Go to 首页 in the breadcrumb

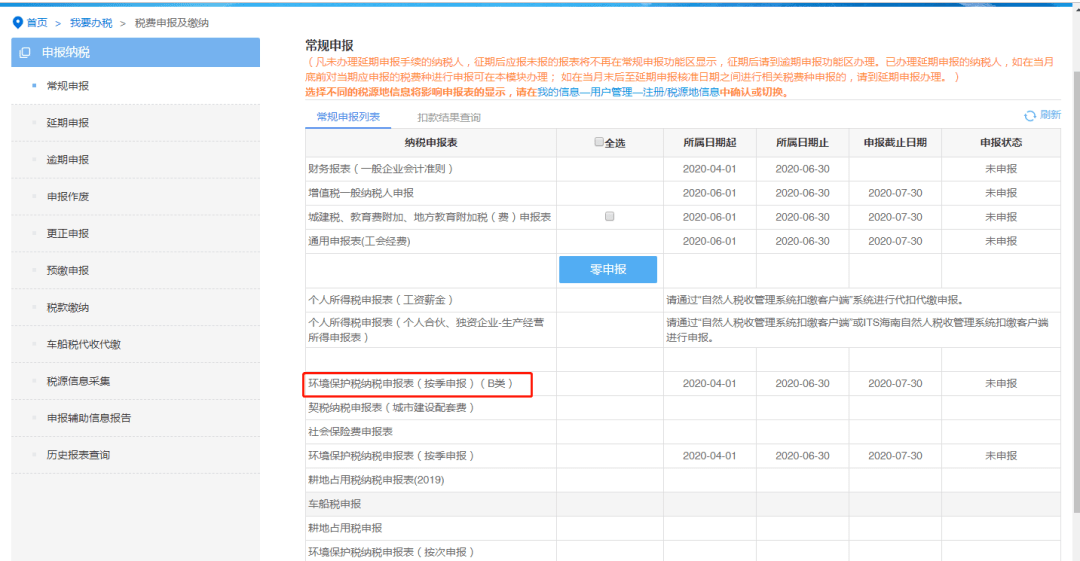coord(37,23)
